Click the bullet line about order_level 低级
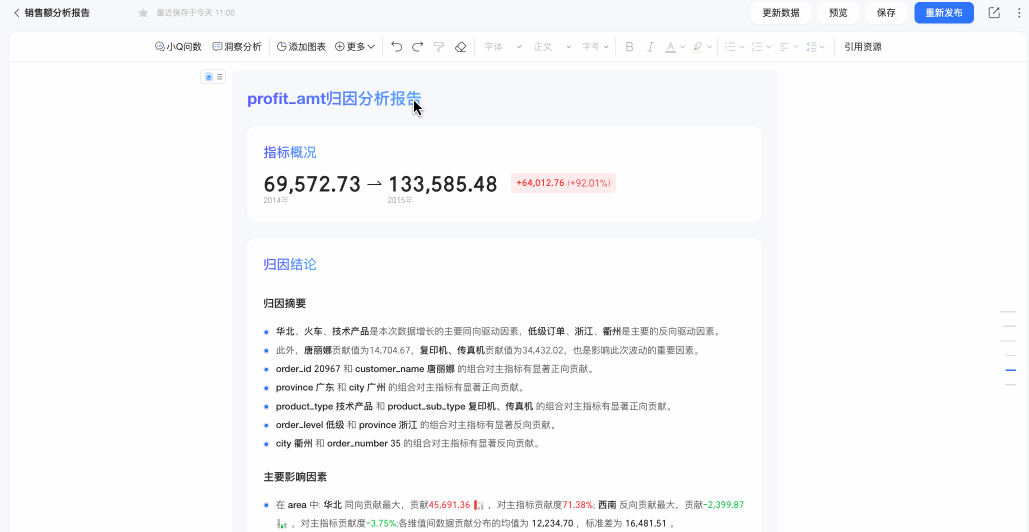 tap(415, 424)
